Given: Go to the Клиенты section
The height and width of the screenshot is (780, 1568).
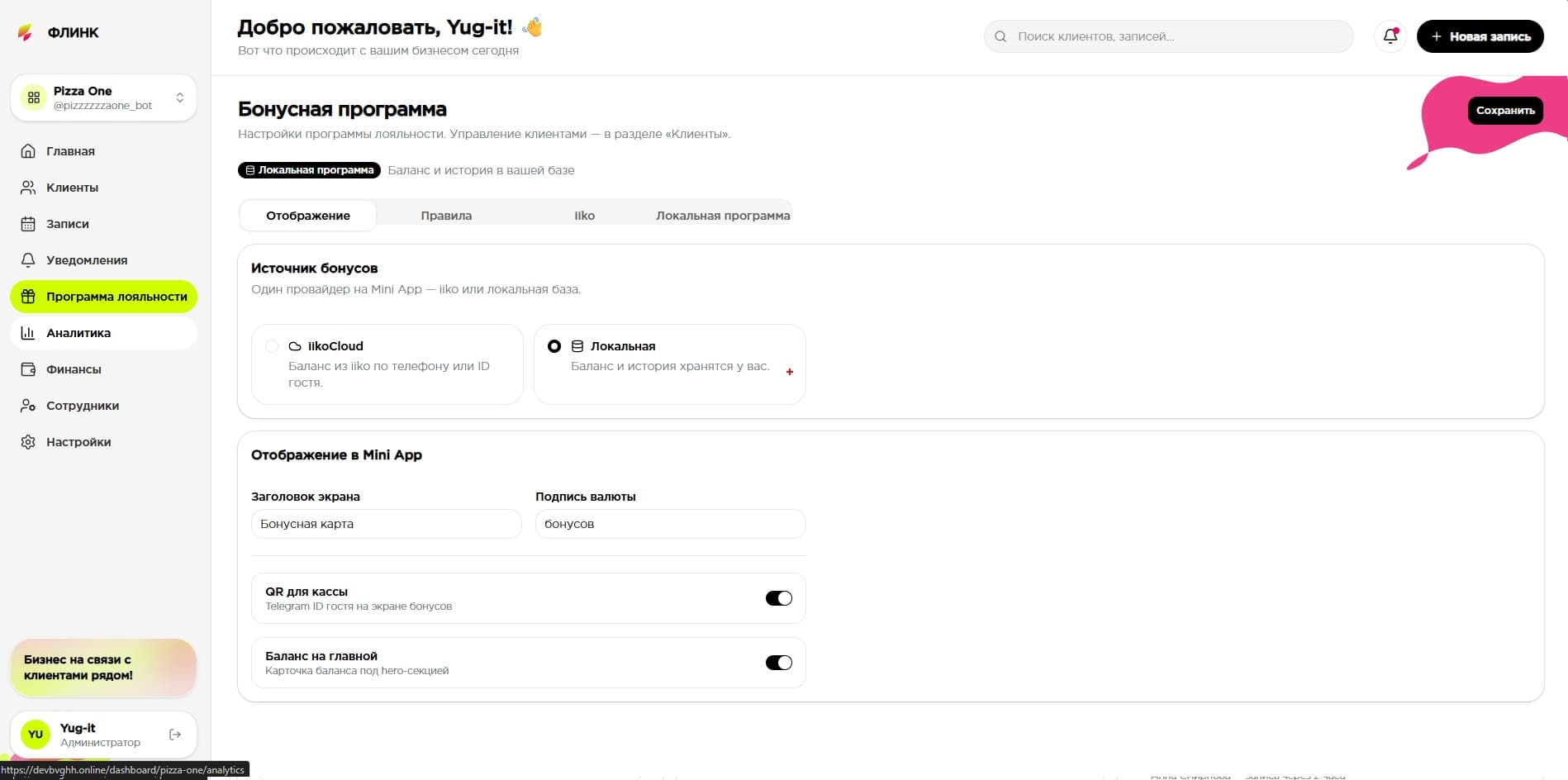Looking at the screenshot, I should coord(103,188).
